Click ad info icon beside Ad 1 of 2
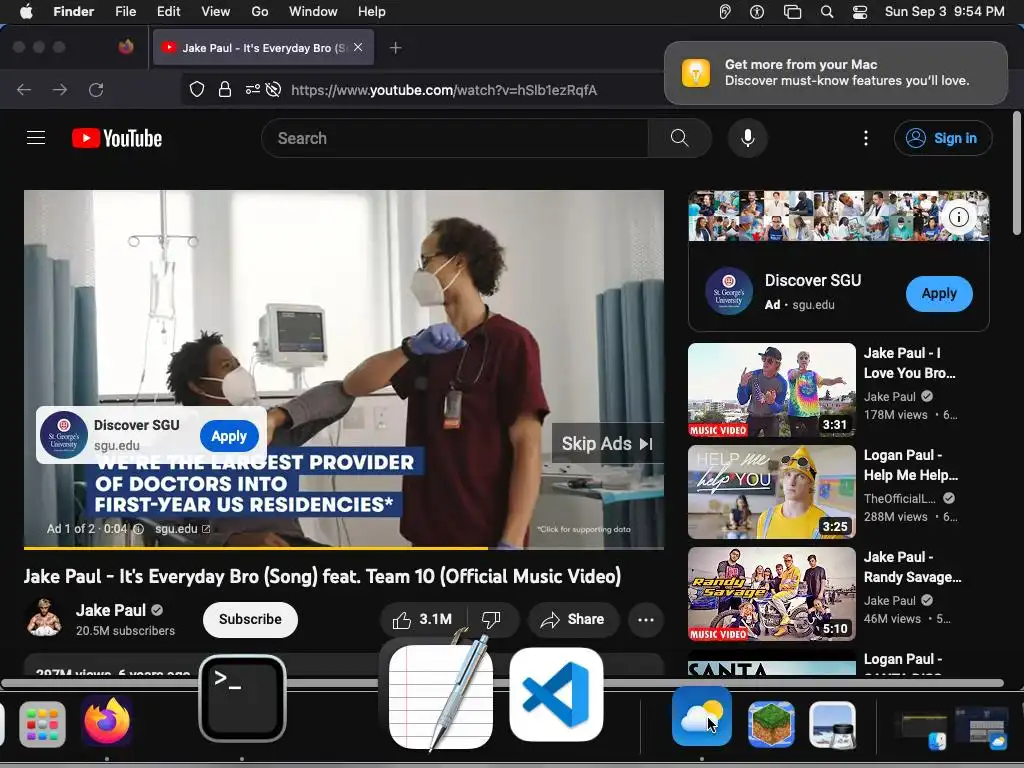This screenshot has width=1024, height=768. 138,528
